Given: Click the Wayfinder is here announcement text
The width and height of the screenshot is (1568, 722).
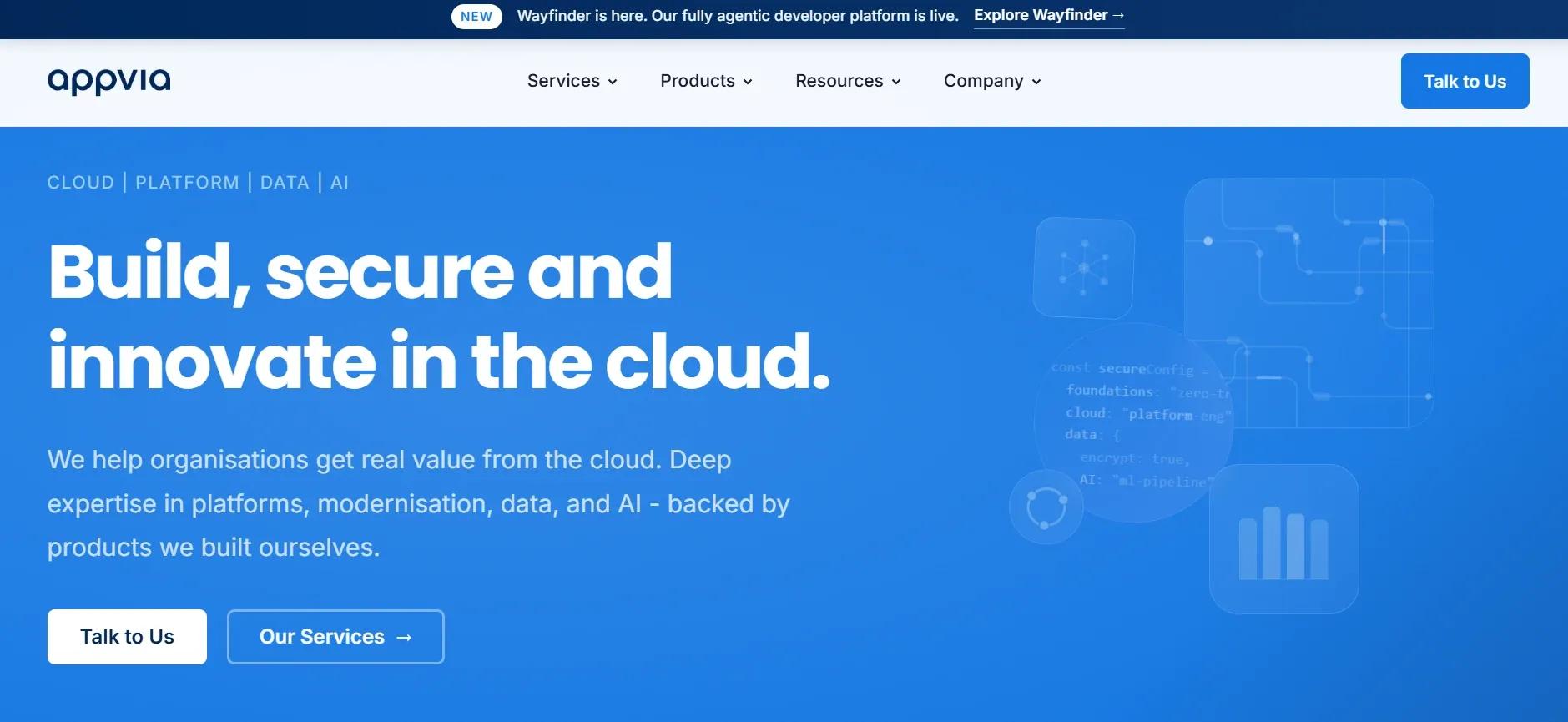Looking at the screenshot, I should coord(738,16).
